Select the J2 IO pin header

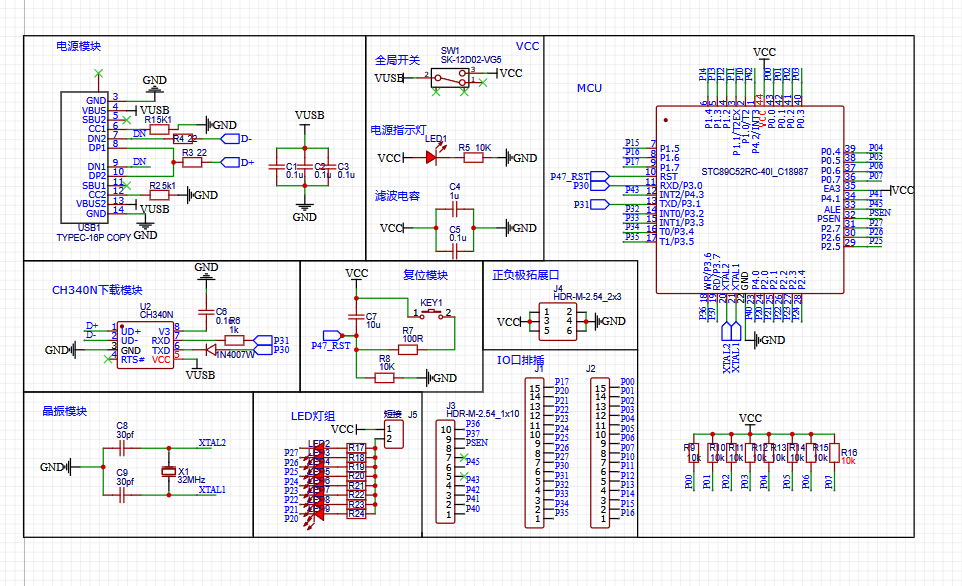599,452
